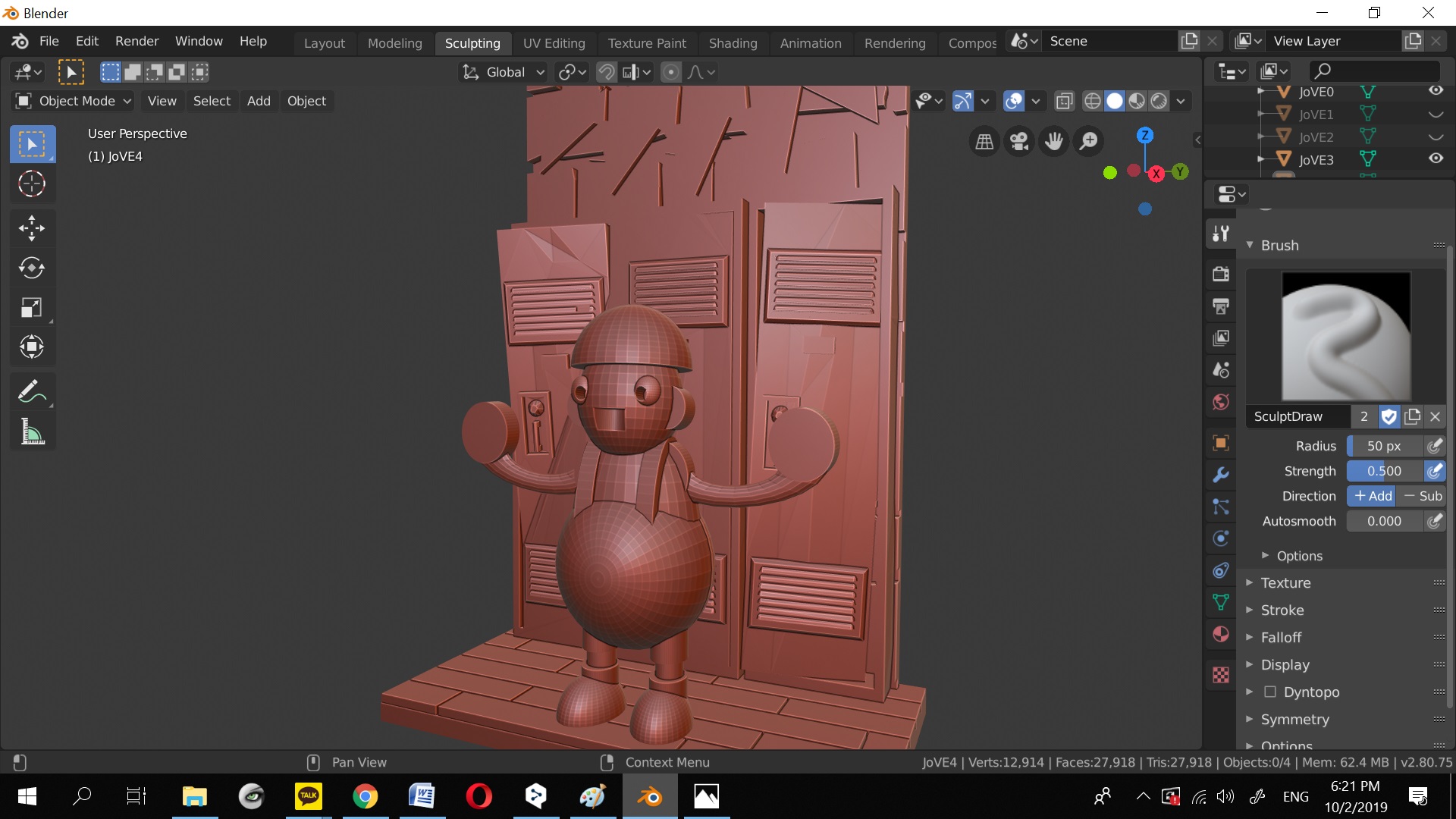Switch to the Modeling workspace tab
Image resolution: width=1456 pixels, height=819 pixels.
394,43
